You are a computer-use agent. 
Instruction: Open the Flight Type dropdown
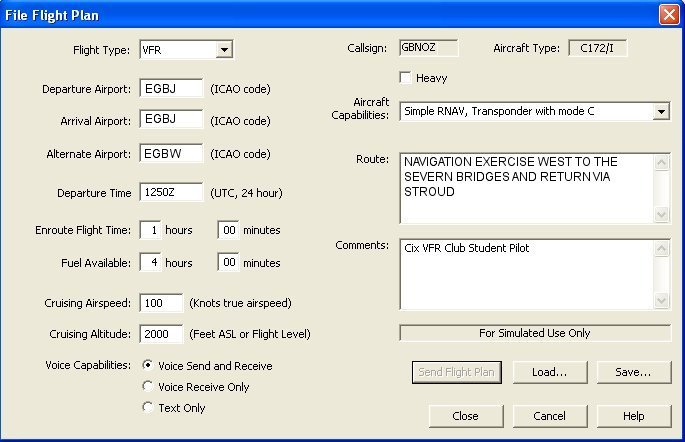pyautogui.click(x=224, y=49)
